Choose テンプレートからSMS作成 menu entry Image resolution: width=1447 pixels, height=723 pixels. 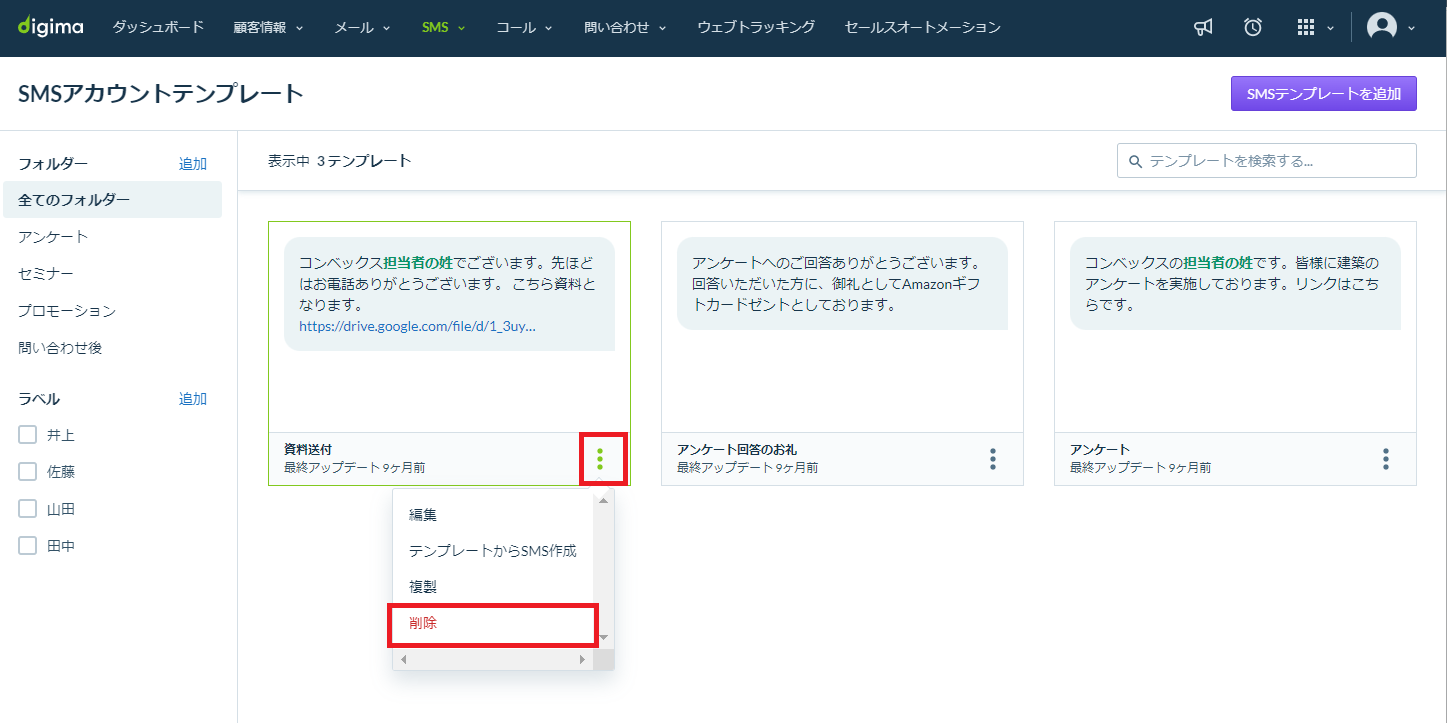(493, 551)
